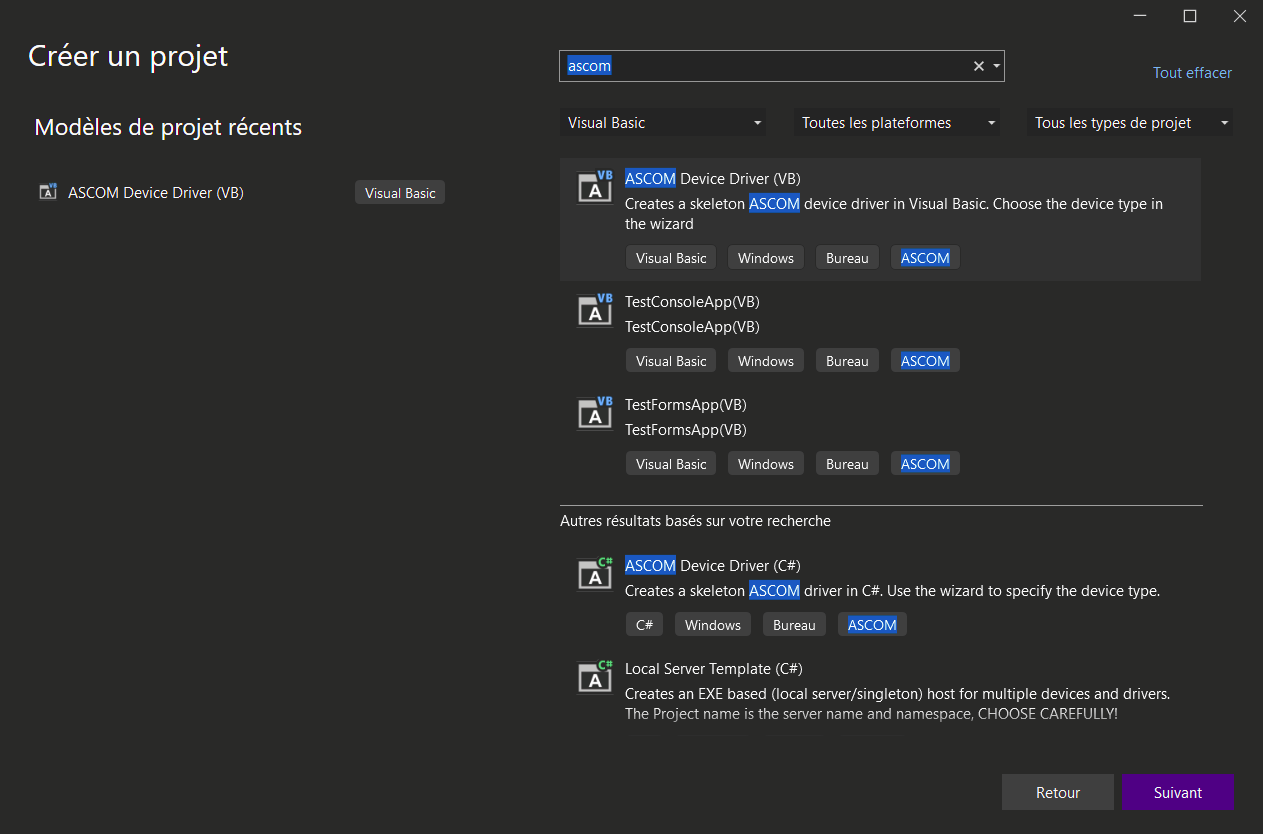Choose the TestFormsApp(VB) template
This screenshot has width=1263, height=834.
[685, 405]
